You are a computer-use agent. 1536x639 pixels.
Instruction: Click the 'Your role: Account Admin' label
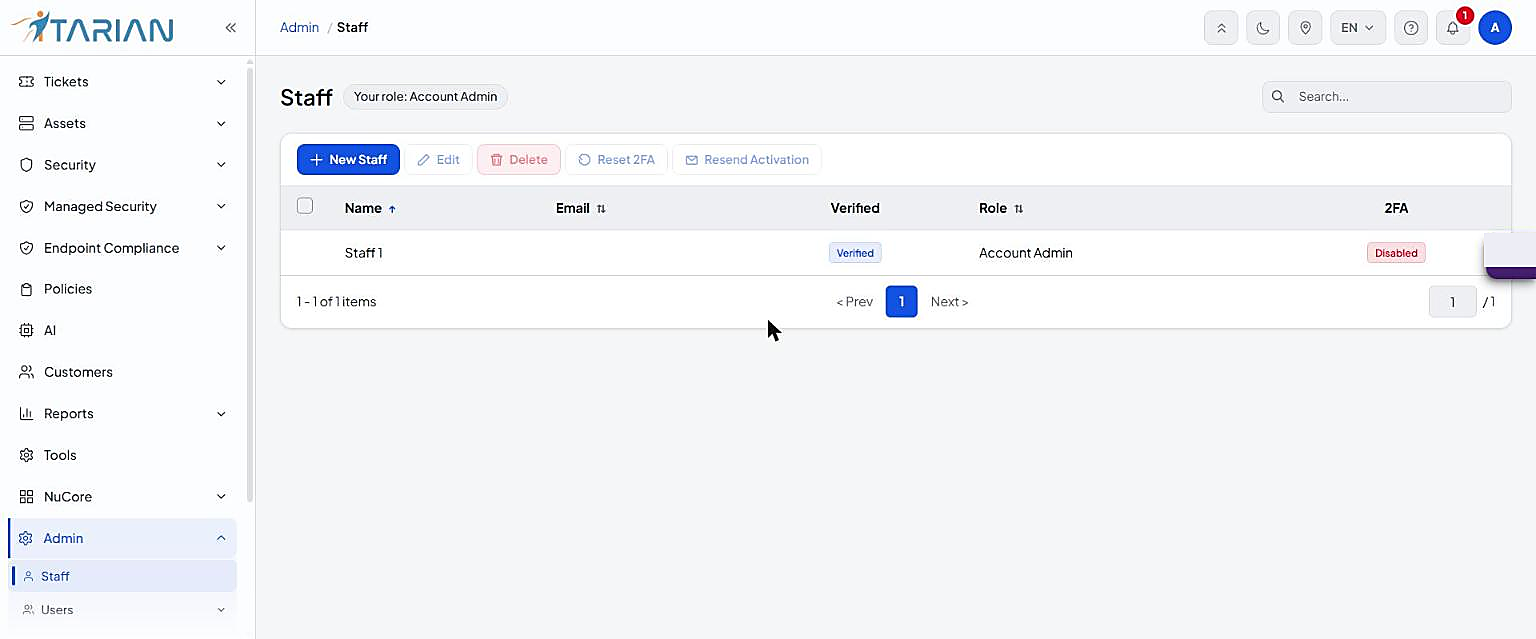click(x=426, y=97)
